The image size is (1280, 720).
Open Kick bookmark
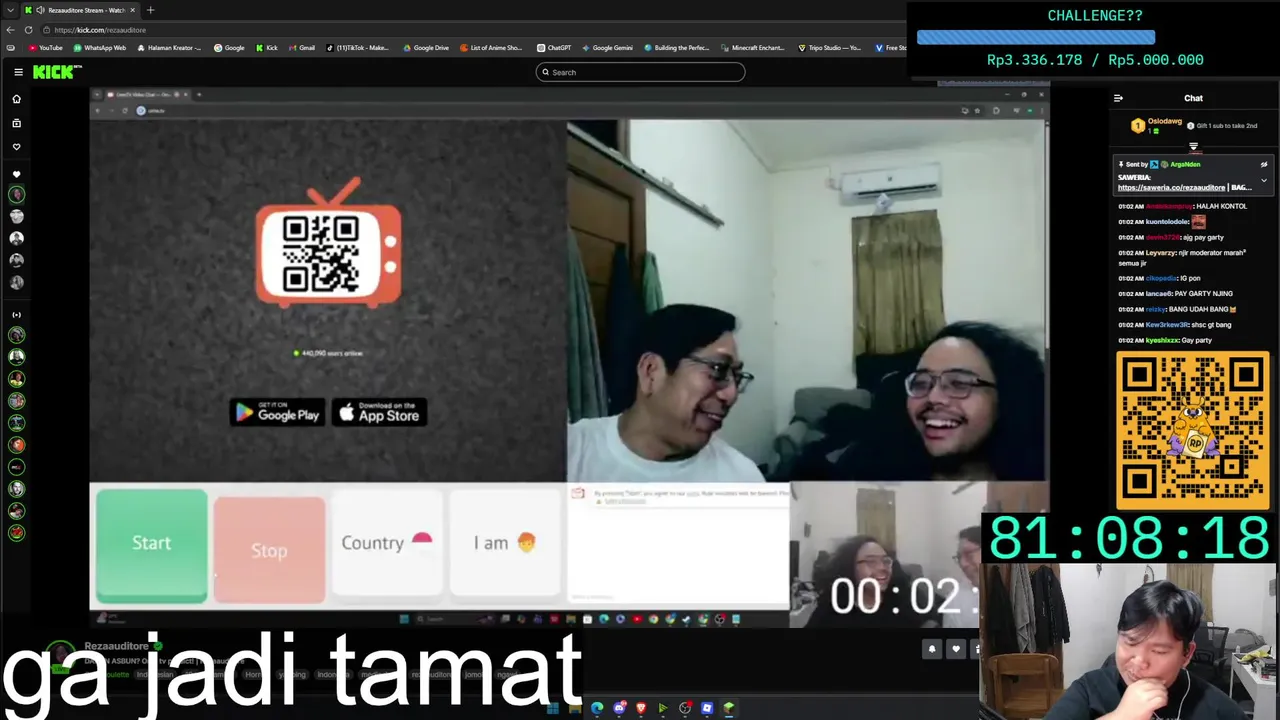[x=267, y=48]
